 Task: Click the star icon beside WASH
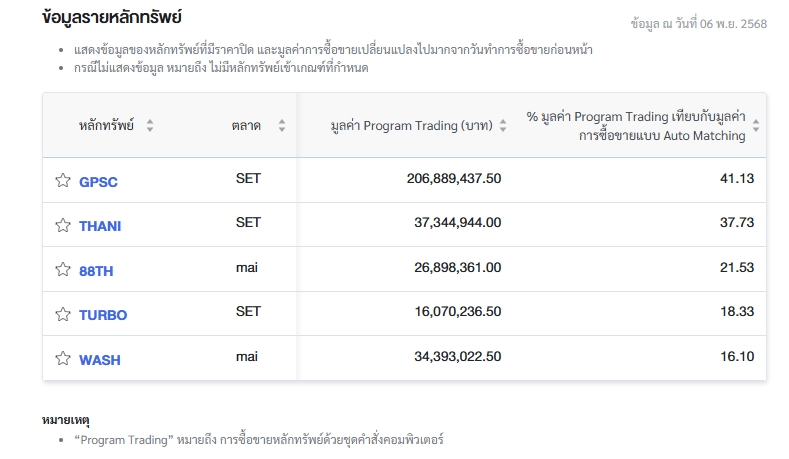[63, 359]
